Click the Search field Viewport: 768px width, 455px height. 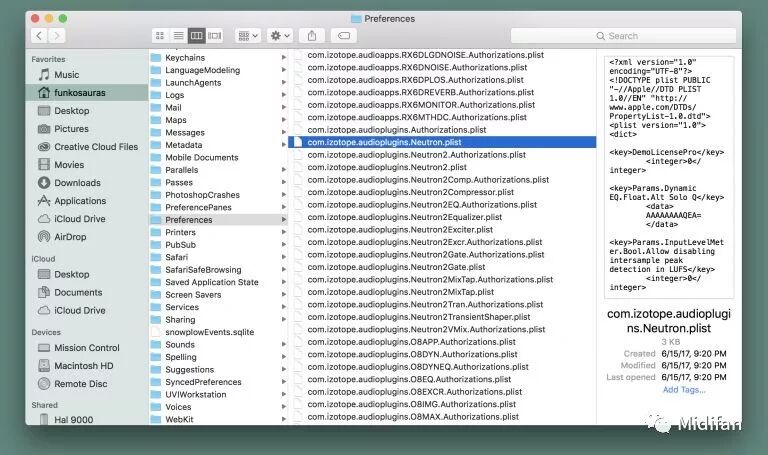[x=623, y=36]
